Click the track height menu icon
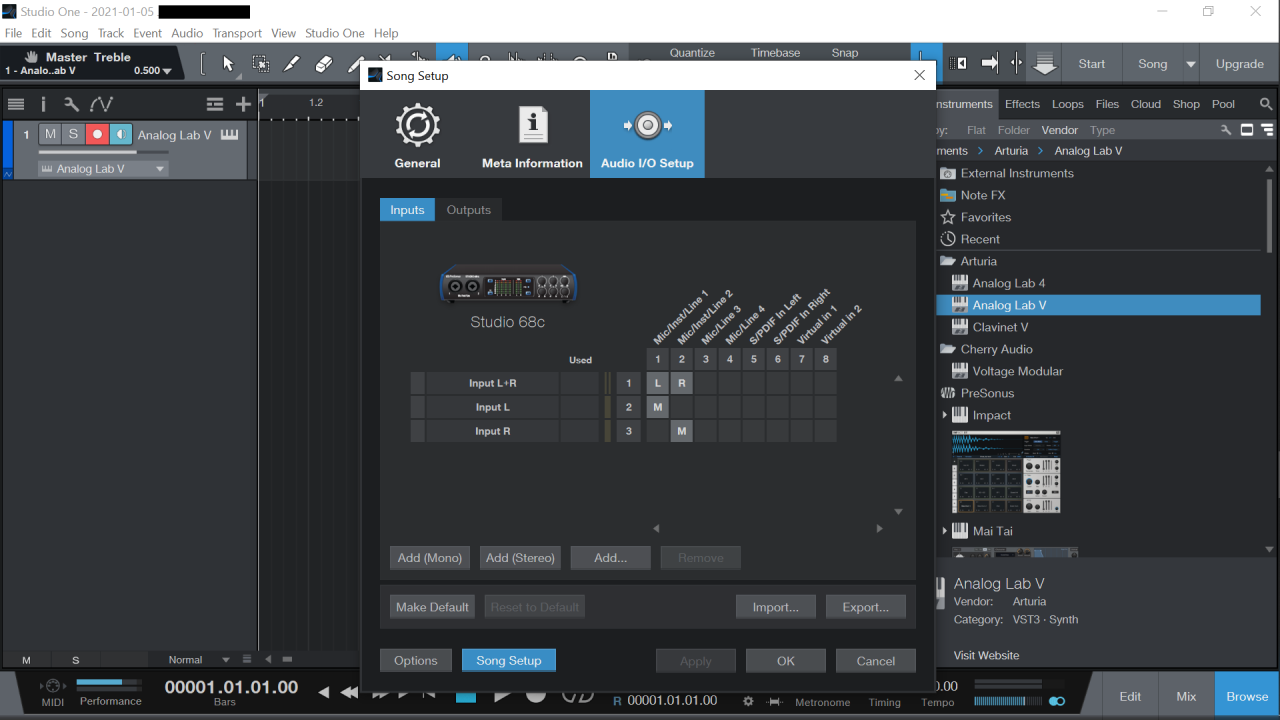 coord(215,104)
